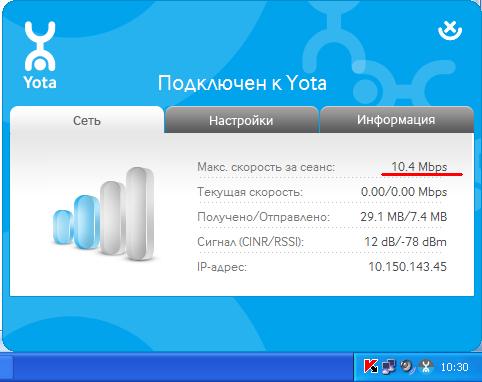Click the 29.1 MB/7.4 MB traffic value
The width and height of the screenshot is (482, 382).
(x=404, y=217)
